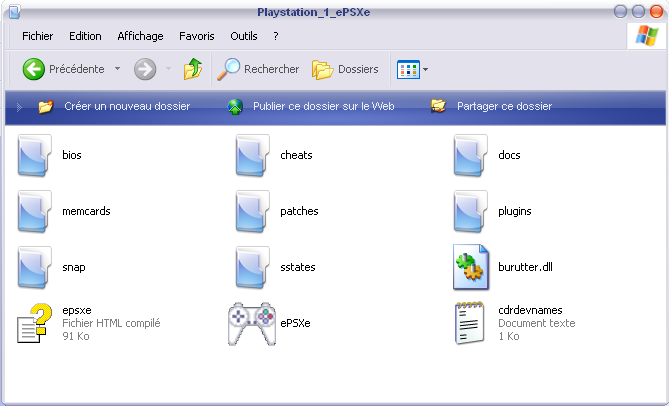Open the forward history dropdown arrow
The image size is (669, 406).
coord(169,69)
